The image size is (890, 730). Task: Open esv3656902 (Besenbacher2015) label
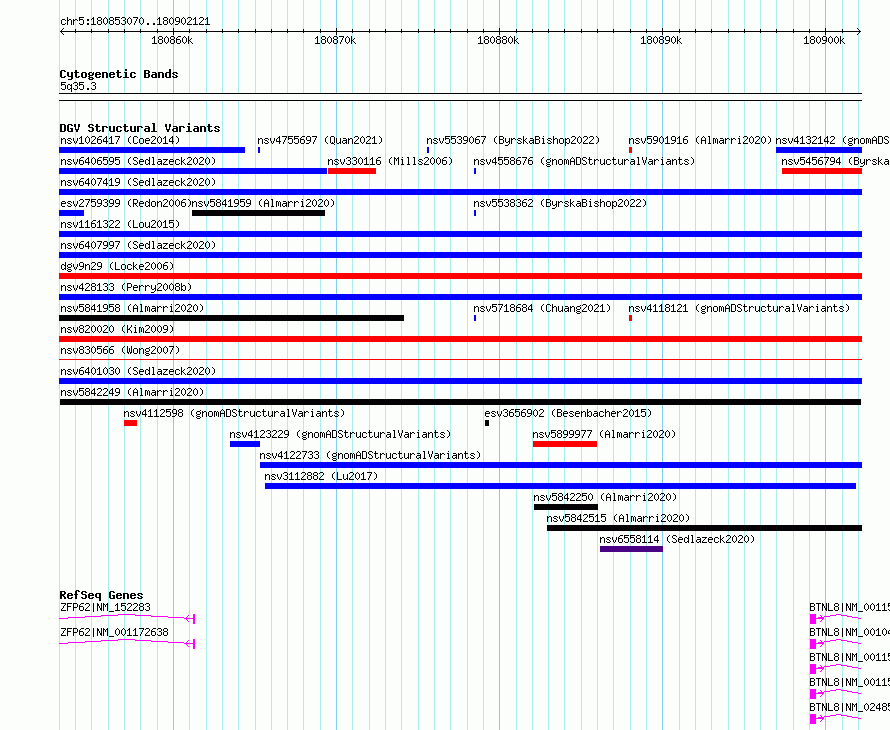[568, 413]
